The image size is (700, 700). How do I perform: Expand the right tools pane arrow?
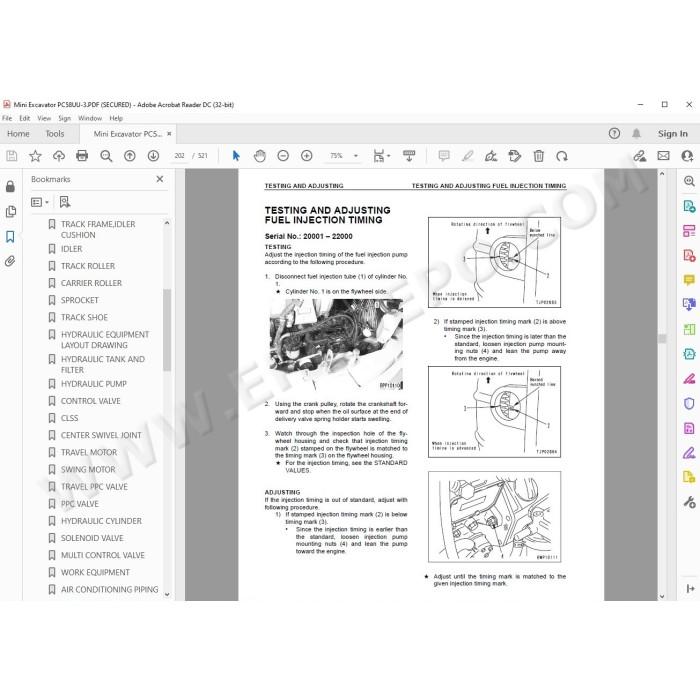click(x=690, y=589)
